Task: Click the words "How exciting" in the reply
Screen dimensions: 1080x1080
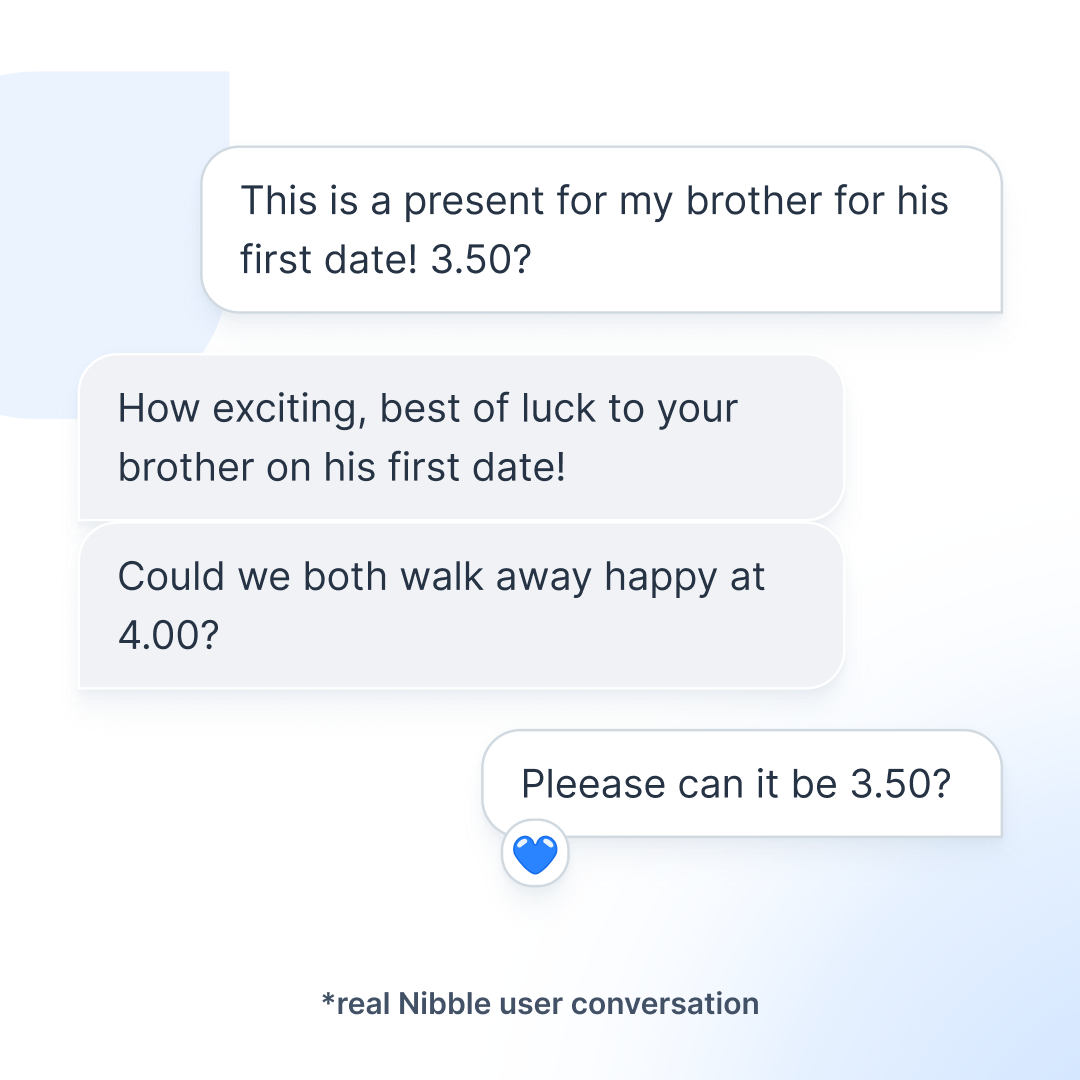Action: click(240, 409)
